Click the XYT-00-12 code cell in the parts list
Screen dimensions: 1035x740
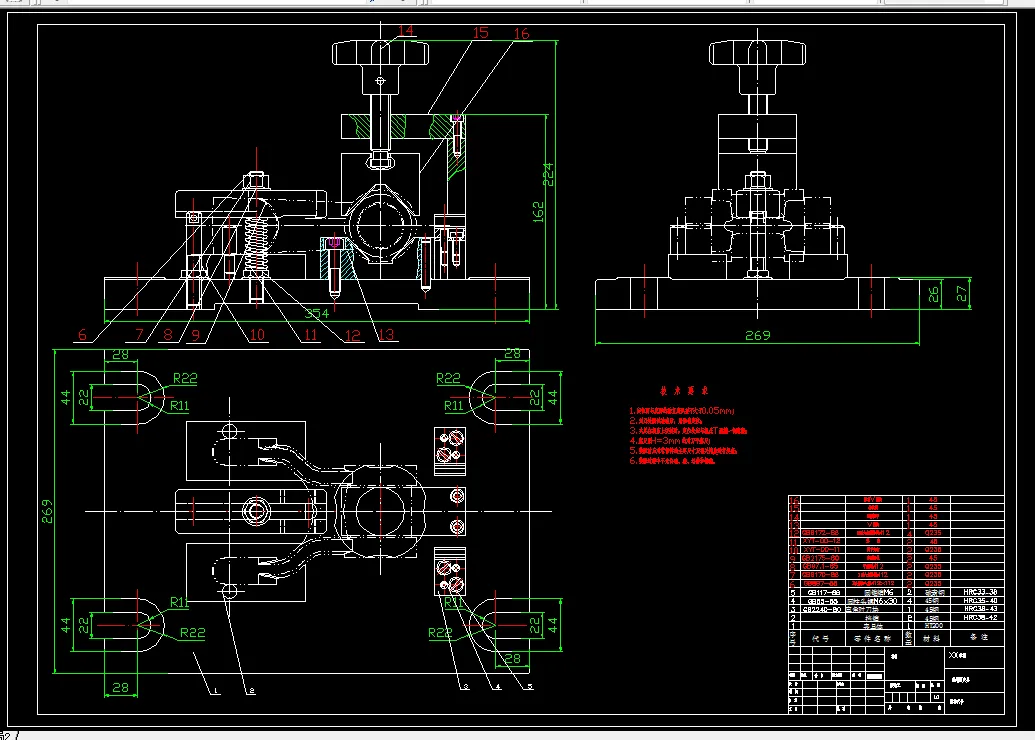(x=821, y=541)
